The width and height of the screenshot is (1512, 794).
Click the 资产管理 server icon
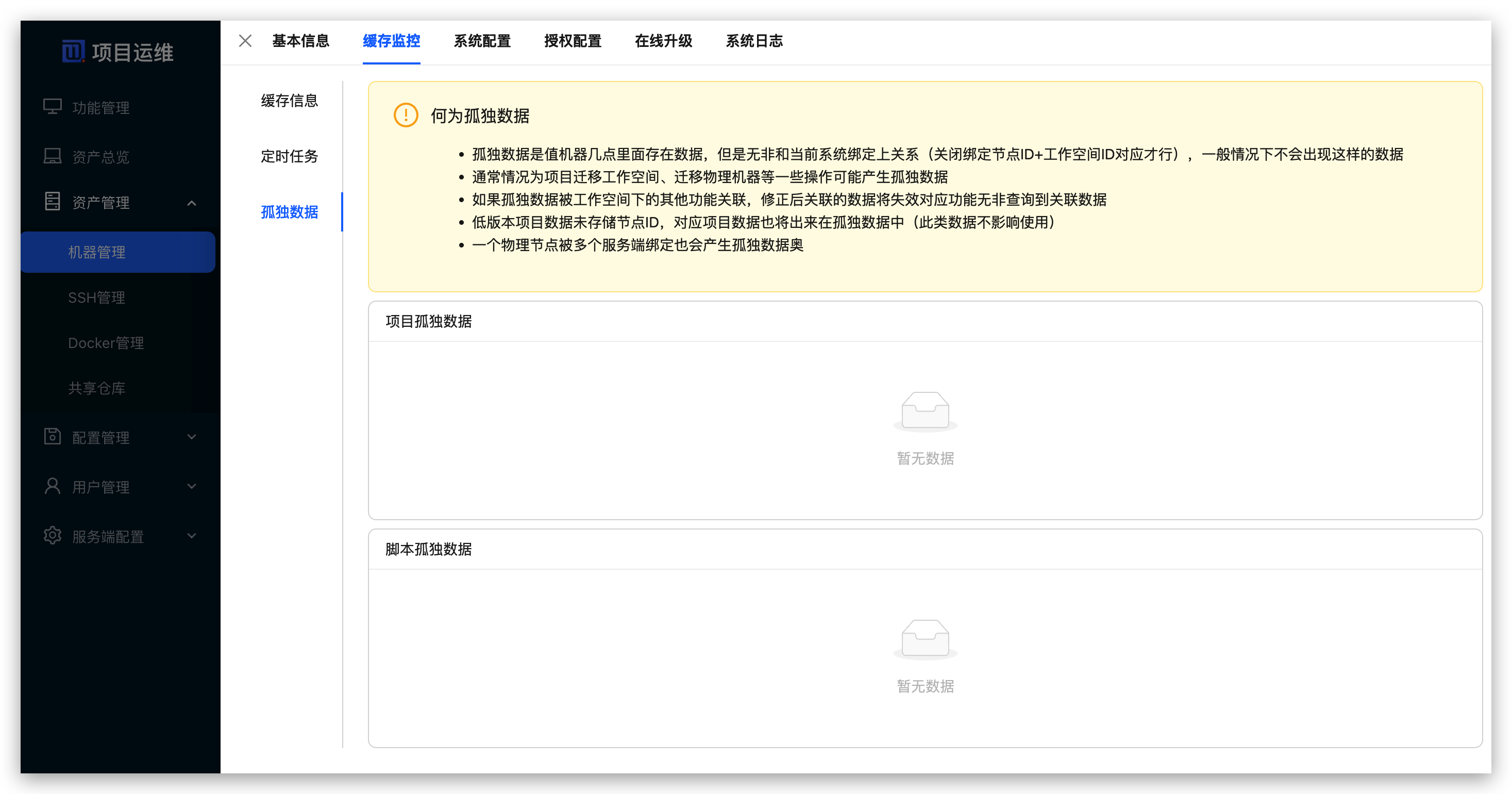(52, 202)
